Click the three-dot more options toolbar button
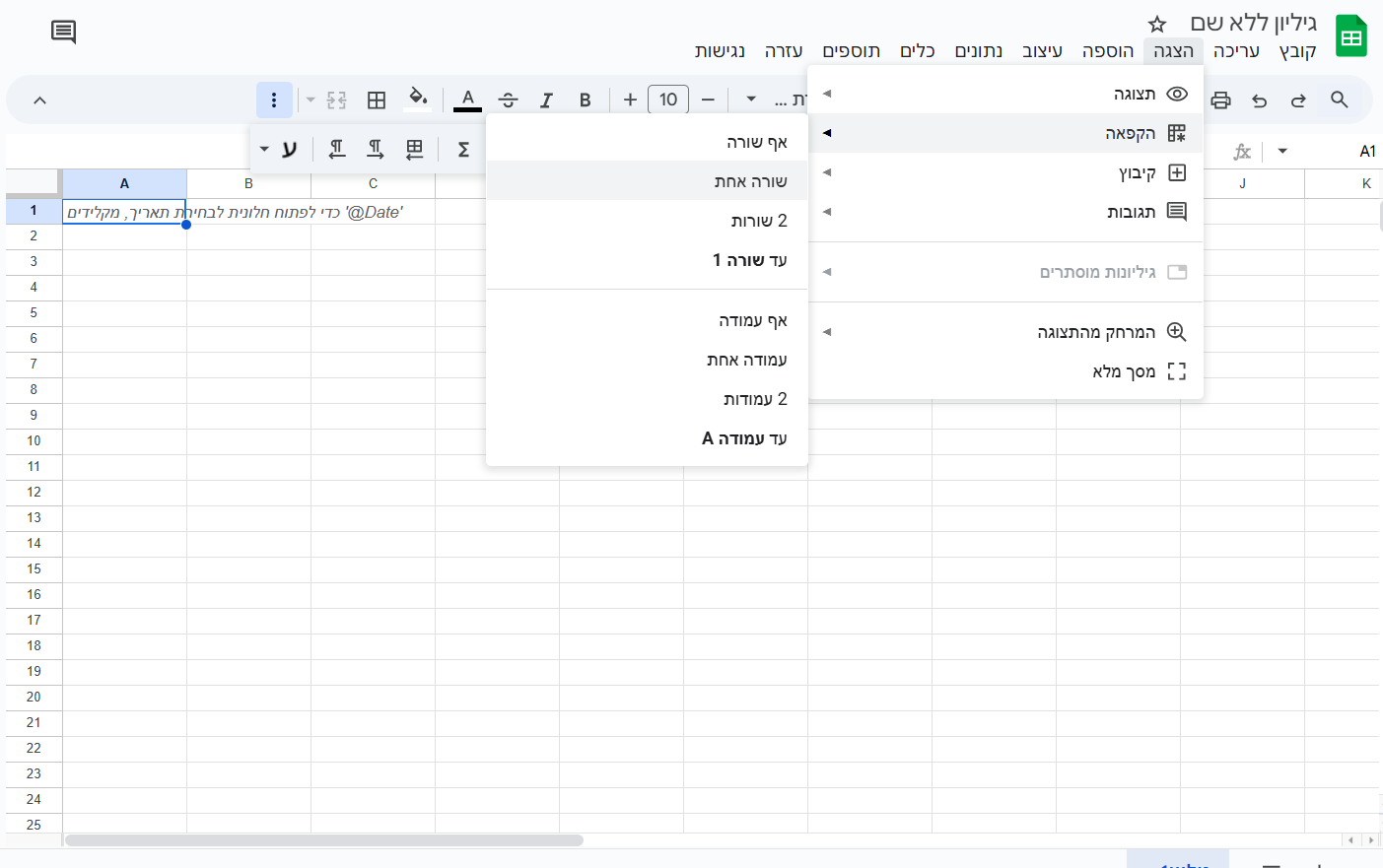Viewport: 1383px width, 868px height. (x=274, y=100)
